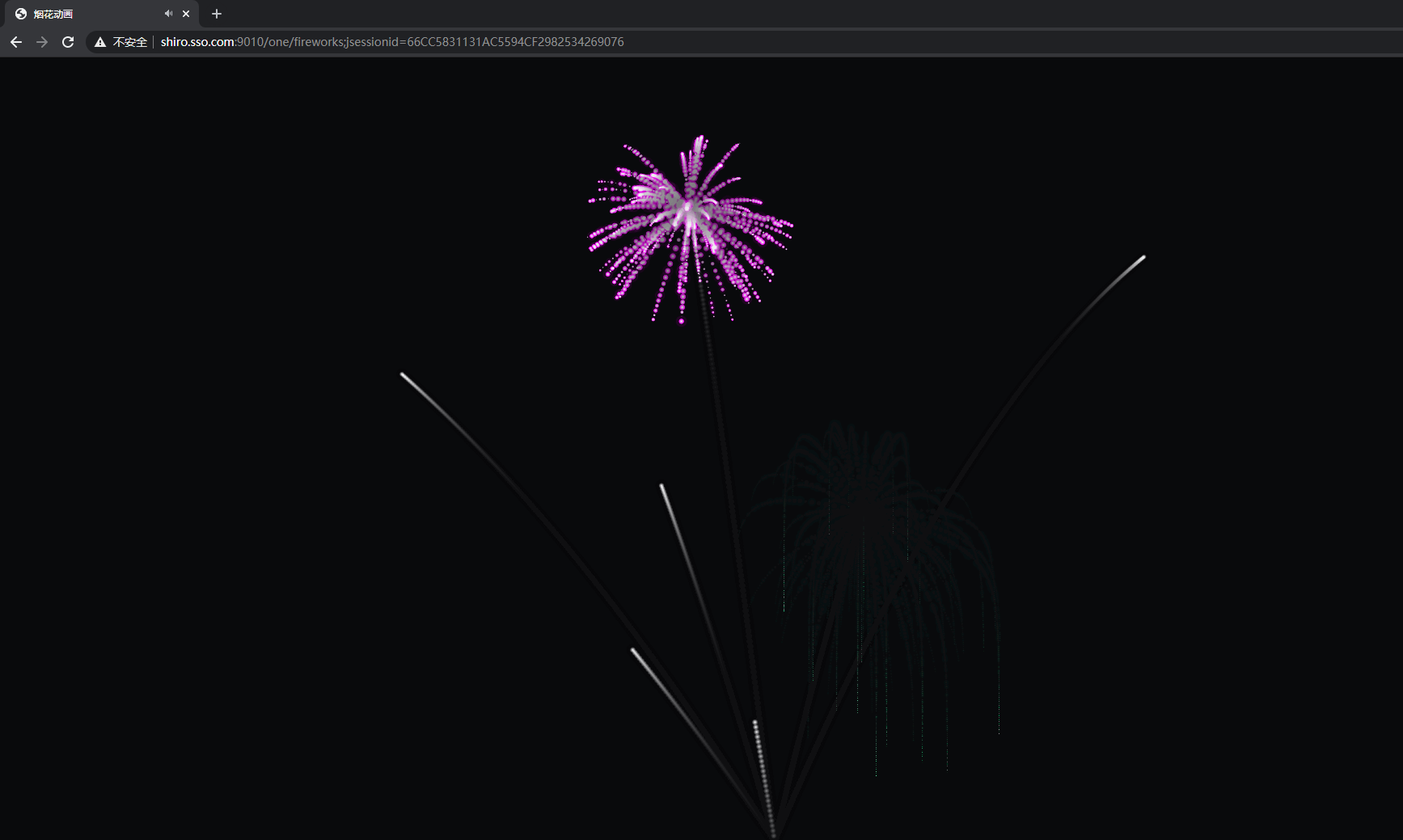
Task: Close the 烟花动画 tab
Action: coord(186,14)
